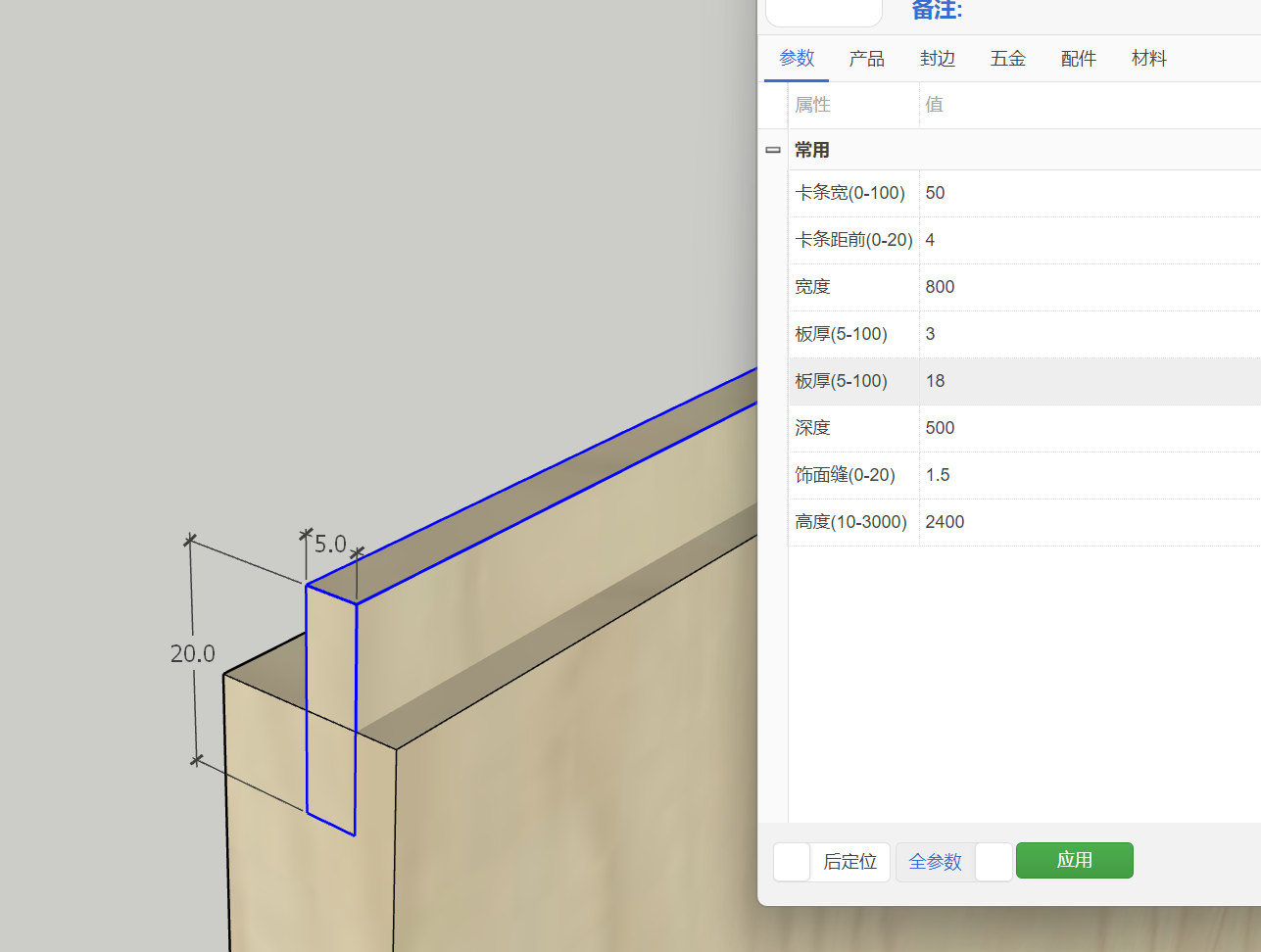The width and height of the screenshot is (1261, 952).
Task: Open the 全参数 link
Action: (934, 862)
